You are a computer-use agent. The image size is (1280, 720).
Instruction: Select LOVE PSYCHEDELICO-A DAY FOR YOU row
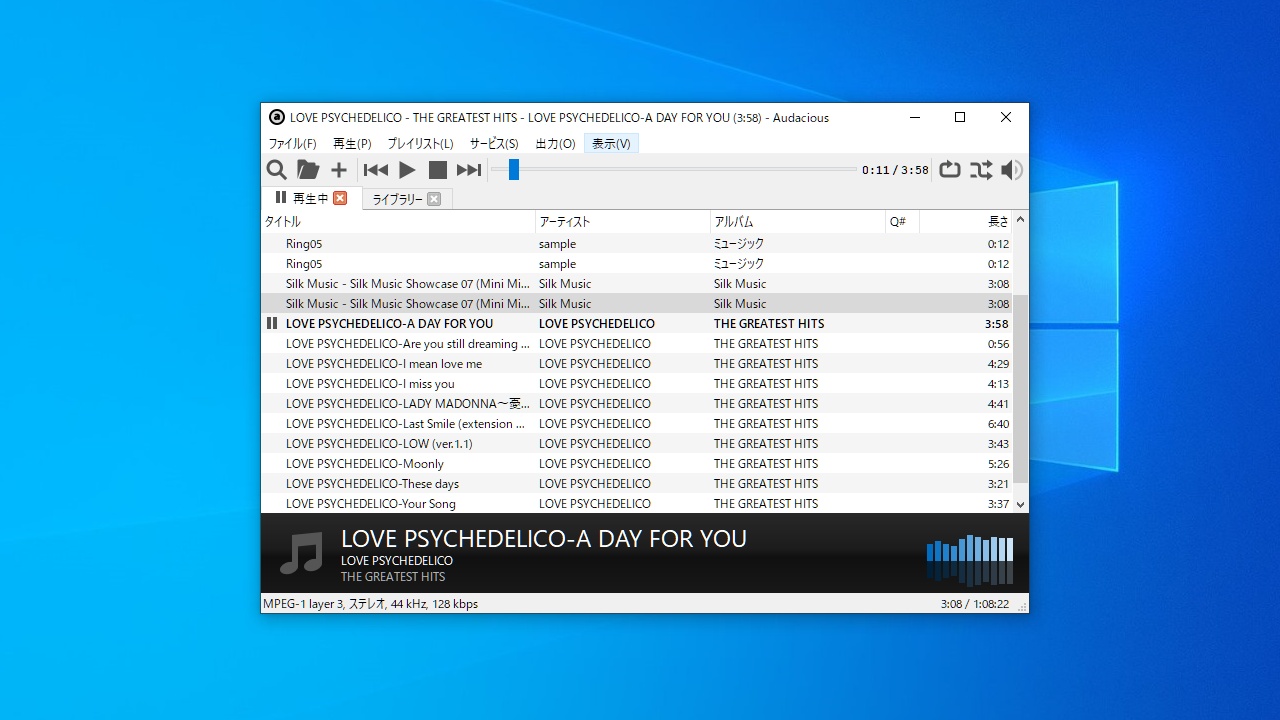637,324
